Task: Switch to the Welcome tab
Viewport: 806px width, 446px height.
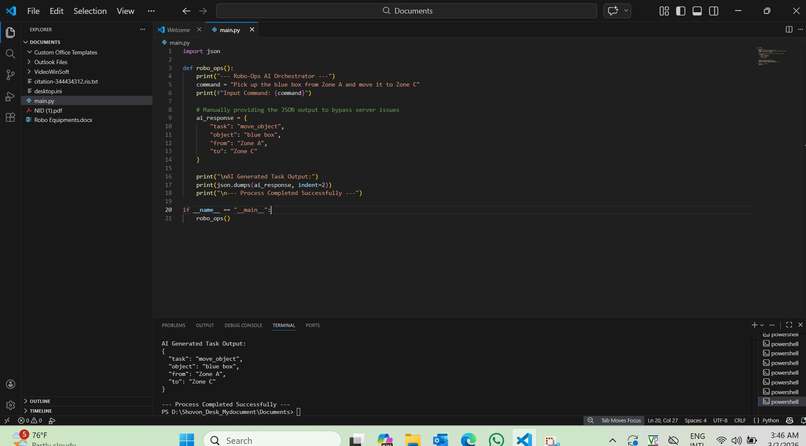Action: (179, 30)
